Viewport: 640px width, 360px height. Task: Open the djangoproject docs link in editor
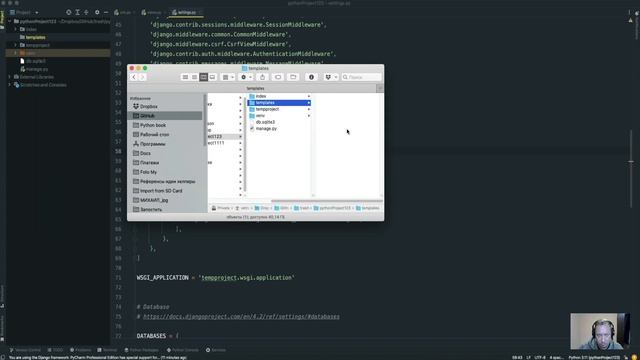[x=241, y=317]
